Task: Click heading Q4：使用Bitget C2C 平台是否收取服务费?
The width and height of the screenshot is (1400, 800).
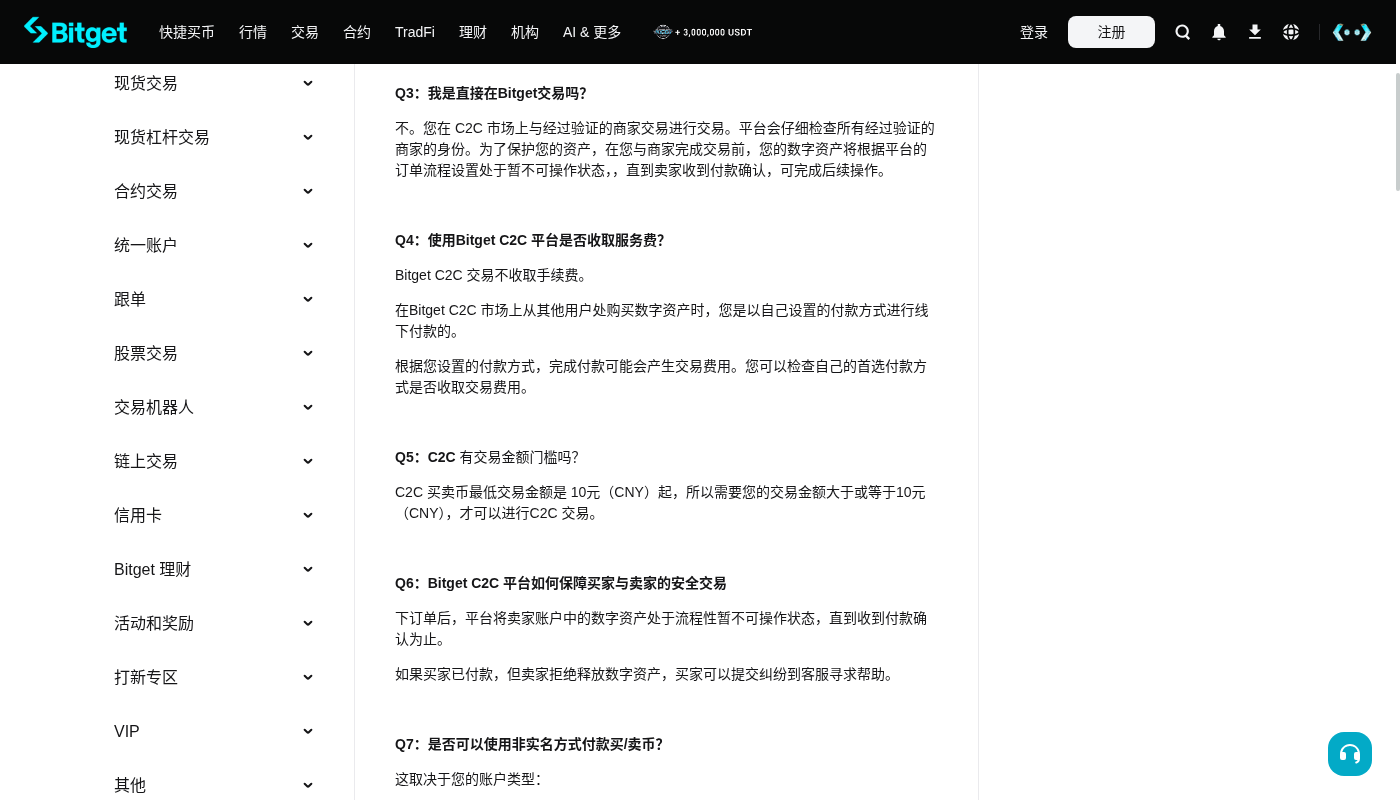Action: pos(530,240)
